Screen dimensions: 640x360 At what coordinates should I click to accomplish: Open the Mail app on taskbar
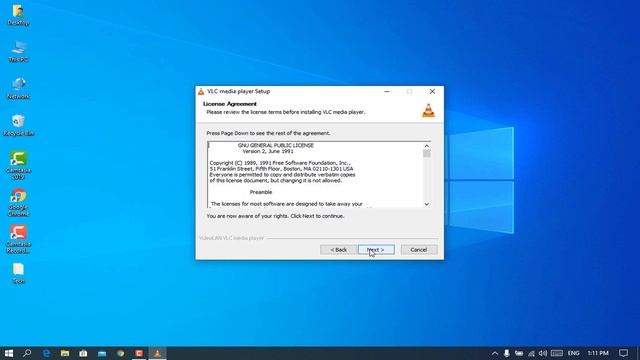[x=102, y=353]
